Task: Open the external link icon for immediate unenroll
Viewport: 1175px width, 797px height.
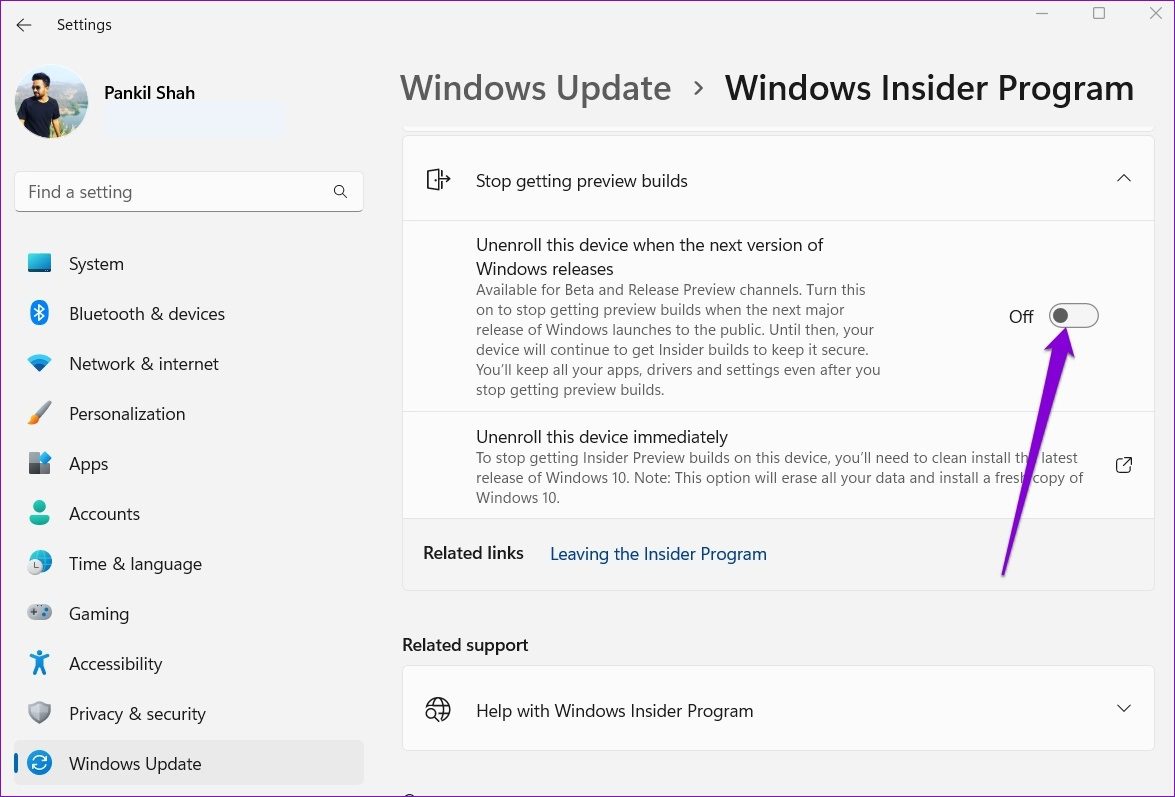Action: click(1124, 465)
